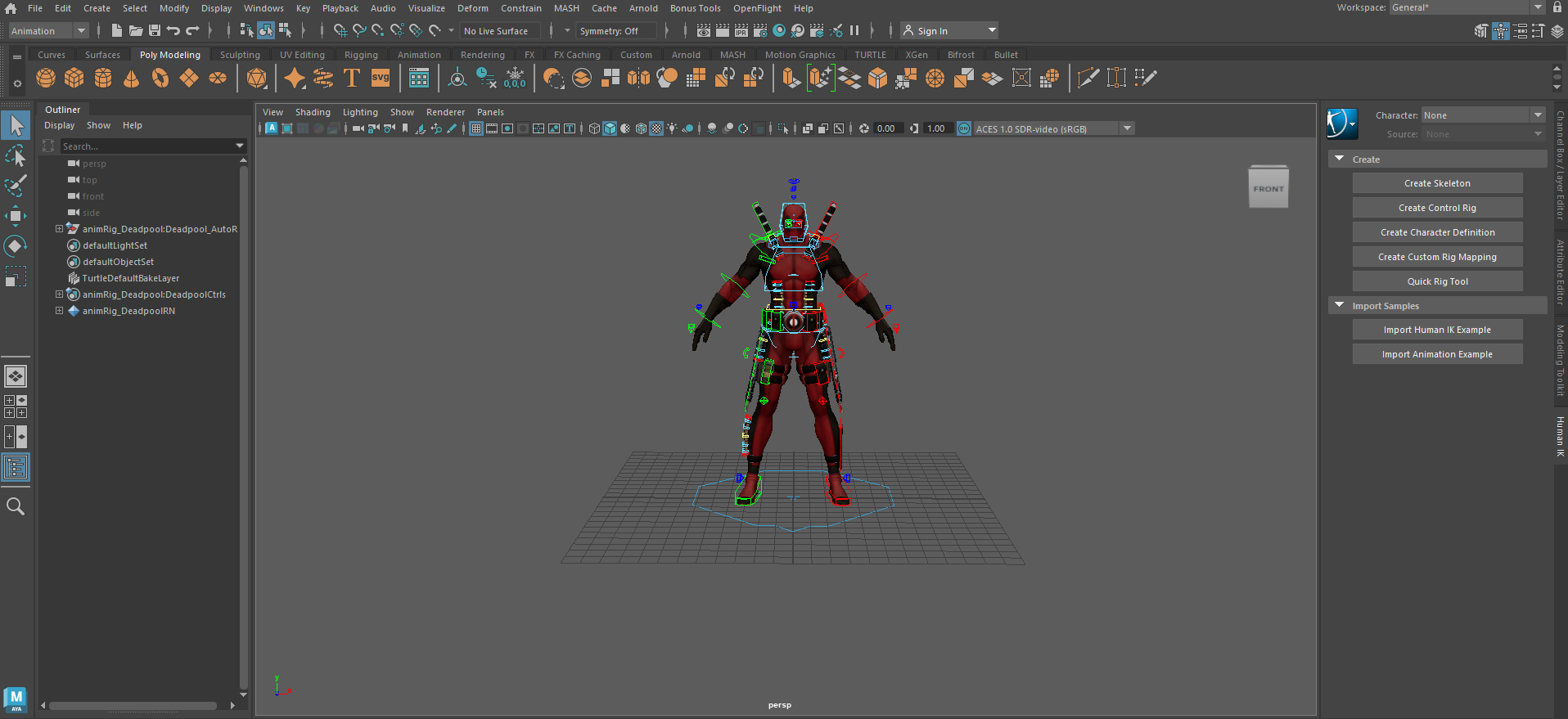Click the Create Control Rig button

point(1437,208)
